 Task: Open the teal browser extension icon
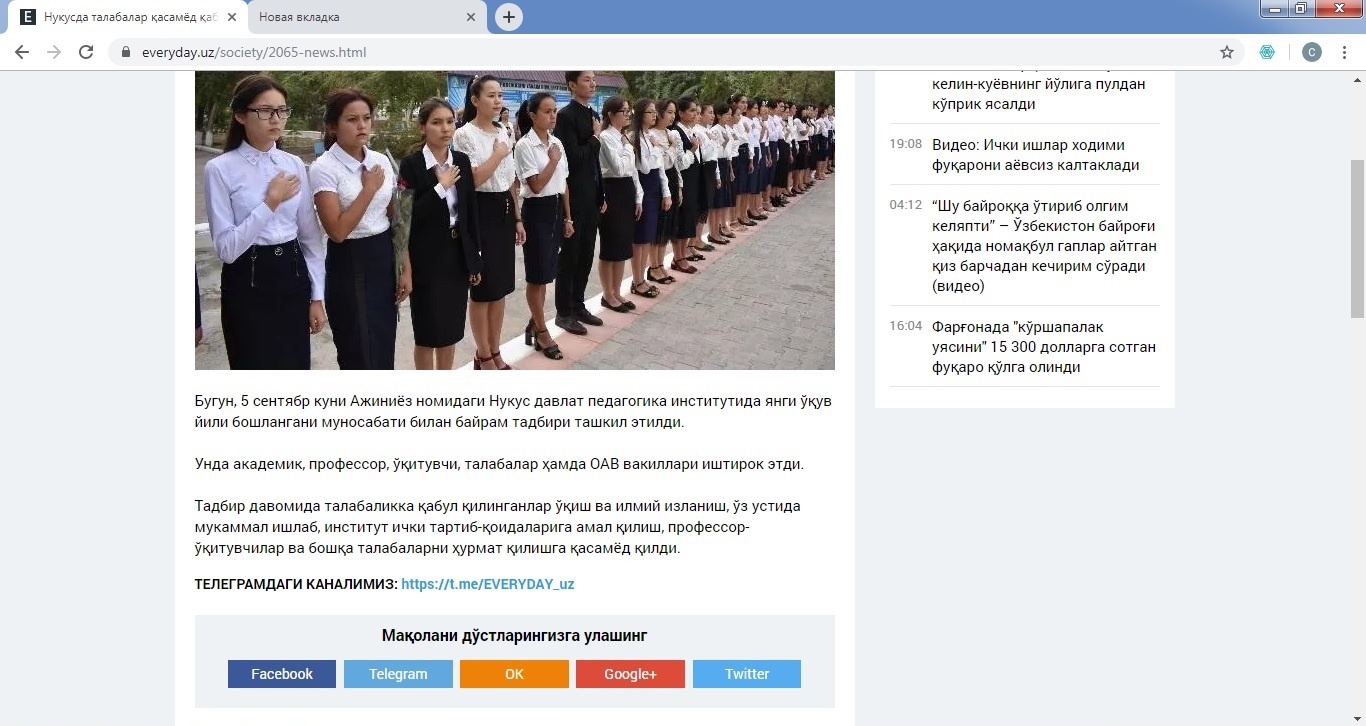1267,52
